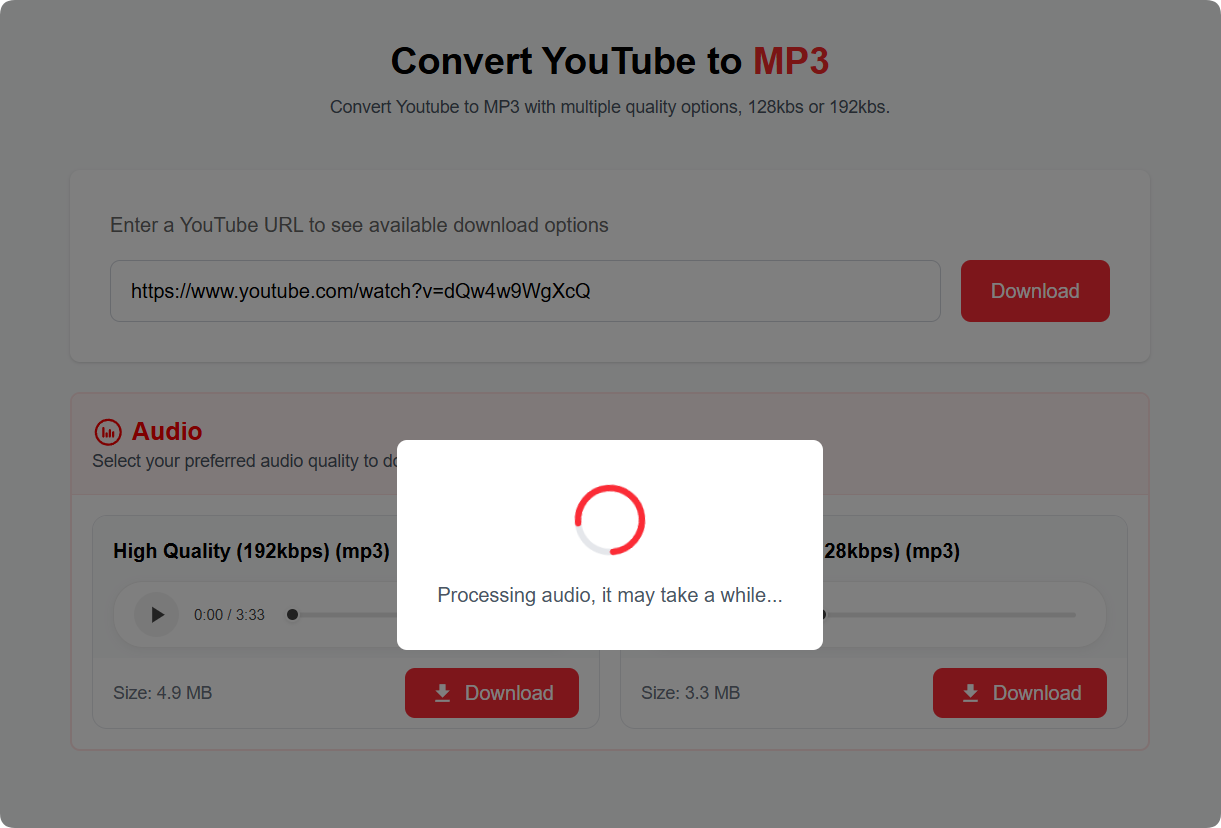
Task: Click the 'Size: 3.3 MB' text
Action: (691, 693)
